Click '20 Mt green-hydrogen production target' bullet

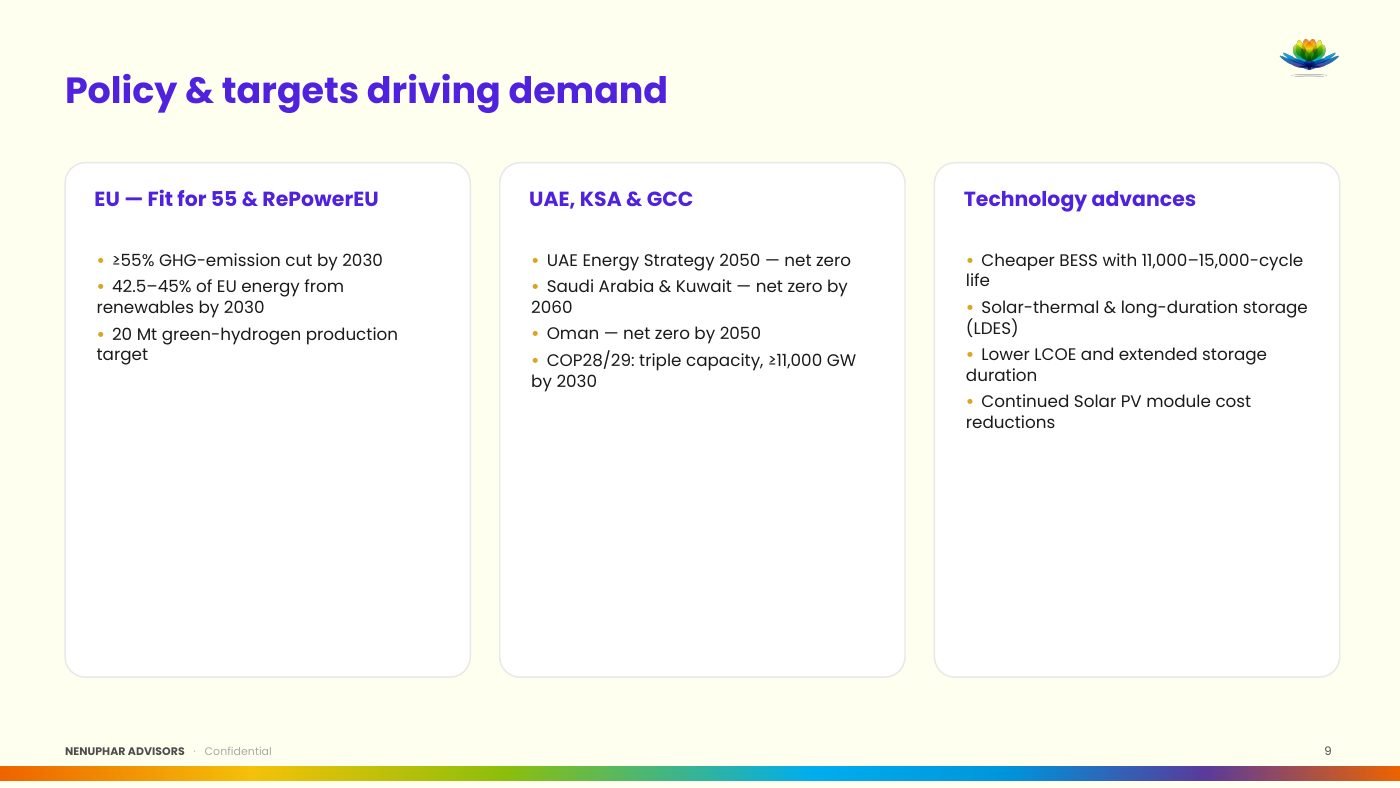click(x=247, y=344)
